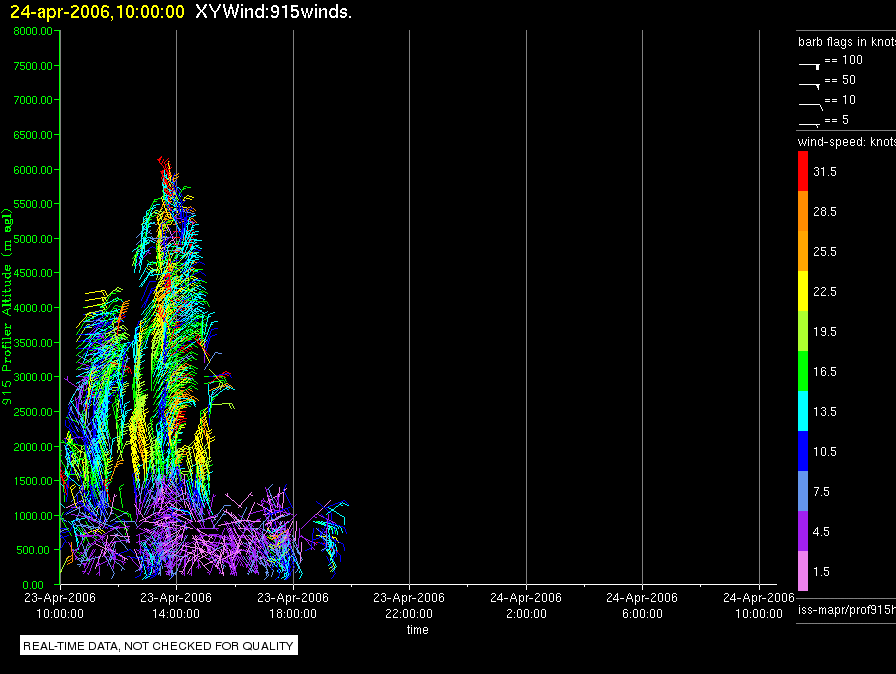This screenshot has height=674, width=896.
Task: Click the 23-Apr-2006 10:00:00 time label
Action: coord(60,605)
